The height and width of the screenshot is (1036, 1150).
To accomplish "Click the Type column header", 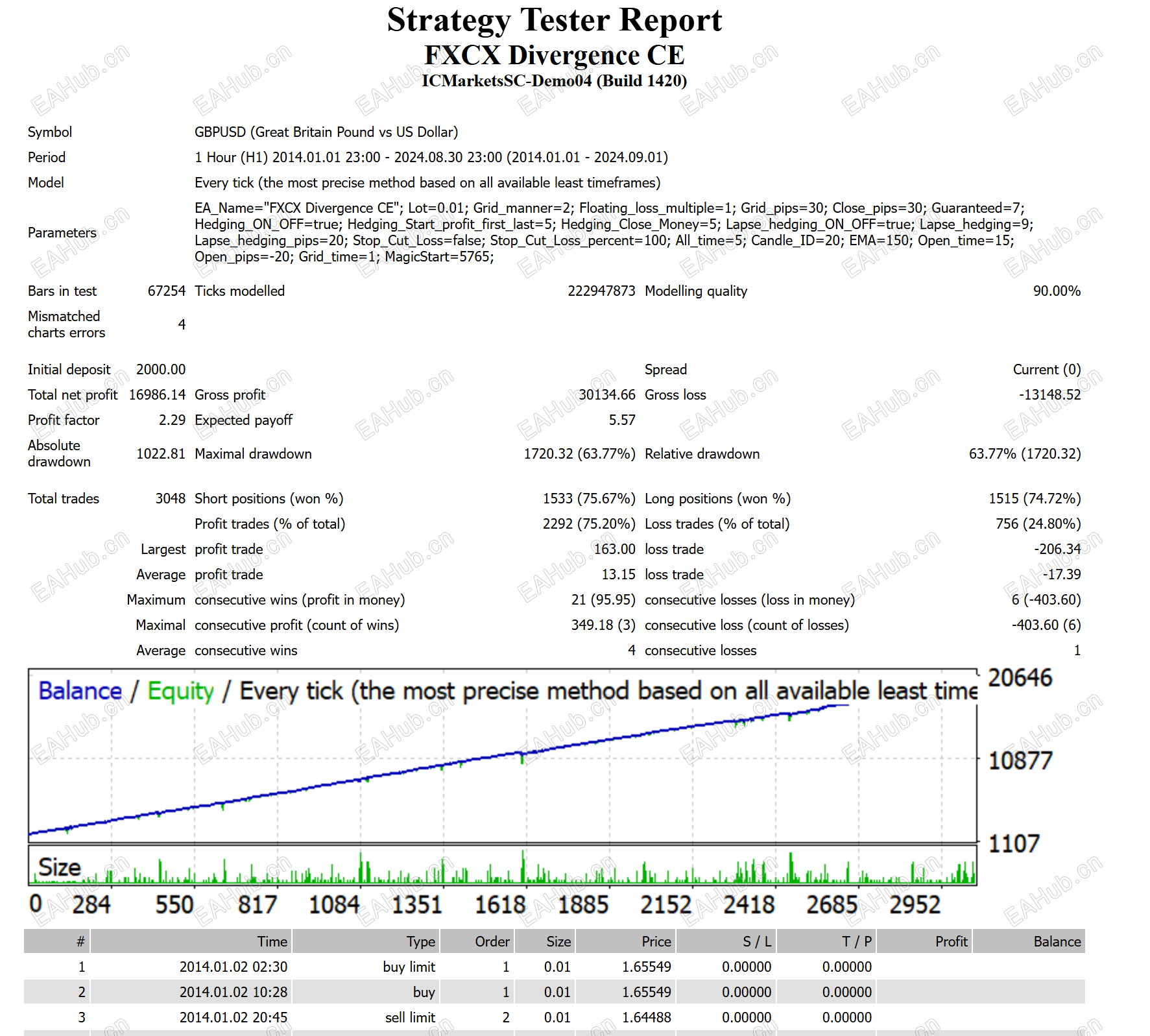I will tap(366, 941).
